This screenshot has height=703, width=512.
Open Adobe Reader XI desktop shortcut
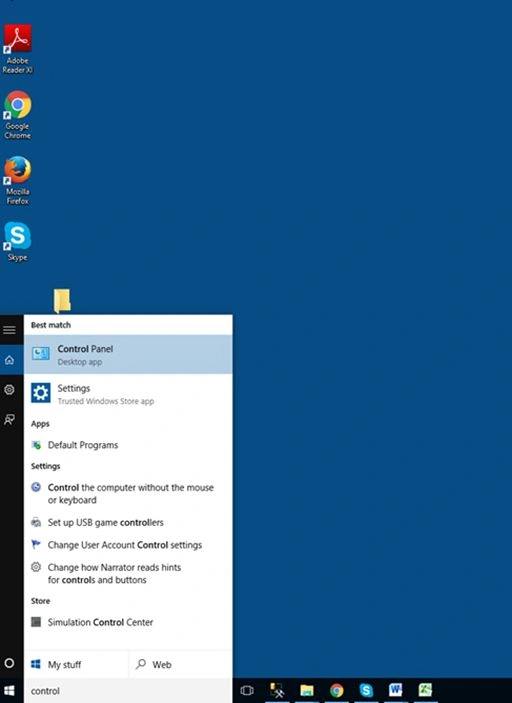(17, 49)
